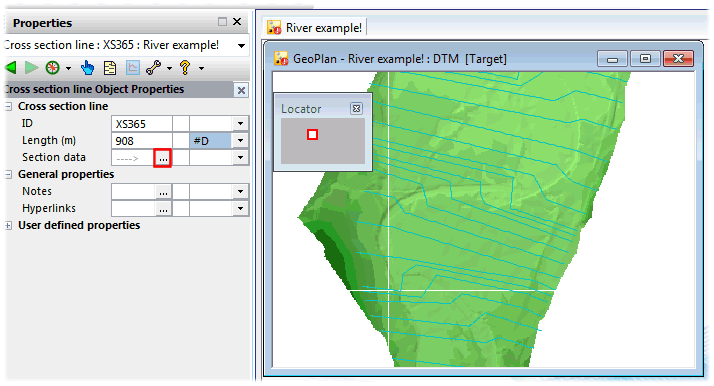The height and width of the screenshot is (386, 714).
Task: Click the find in GeoPlan compass icon
Action: tap(53, 68)
